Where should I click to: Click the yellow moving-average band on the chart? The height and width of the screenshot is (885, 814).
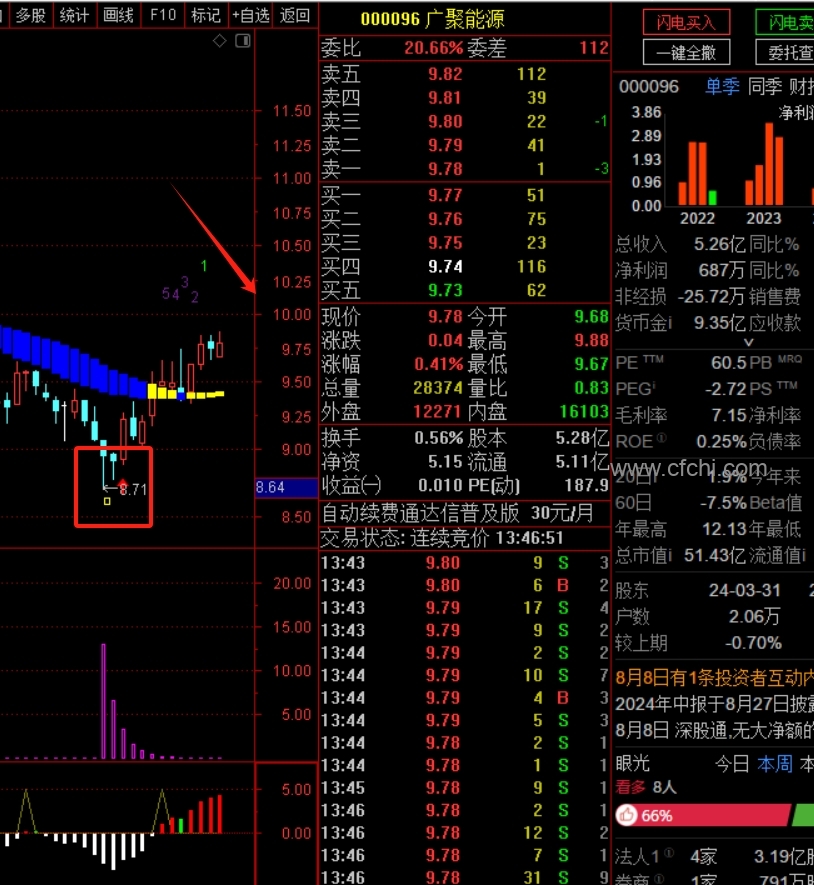coord(186,393)
